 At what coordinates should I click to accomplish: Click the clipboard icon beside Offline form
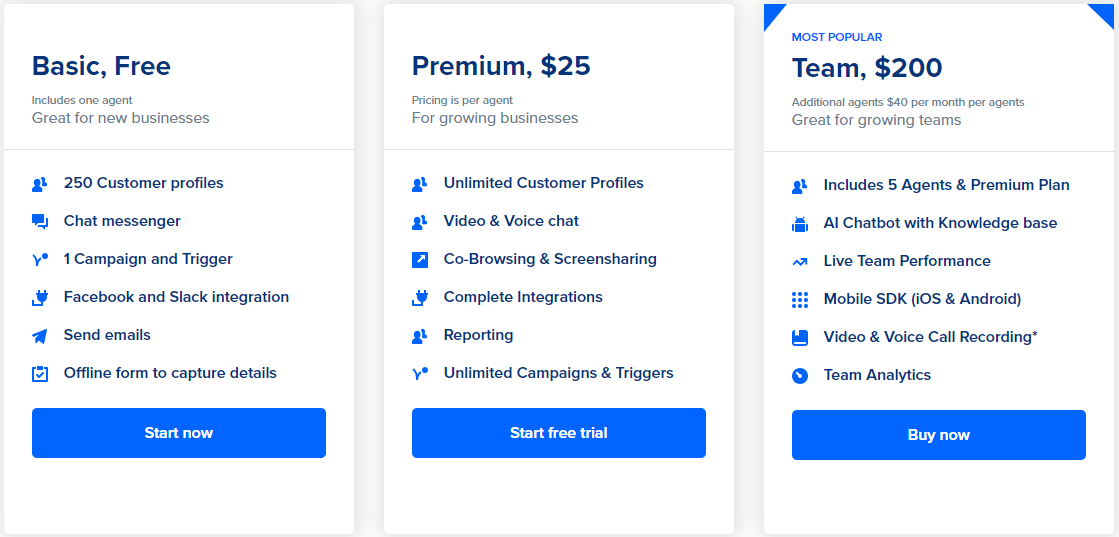pos(40,374)
